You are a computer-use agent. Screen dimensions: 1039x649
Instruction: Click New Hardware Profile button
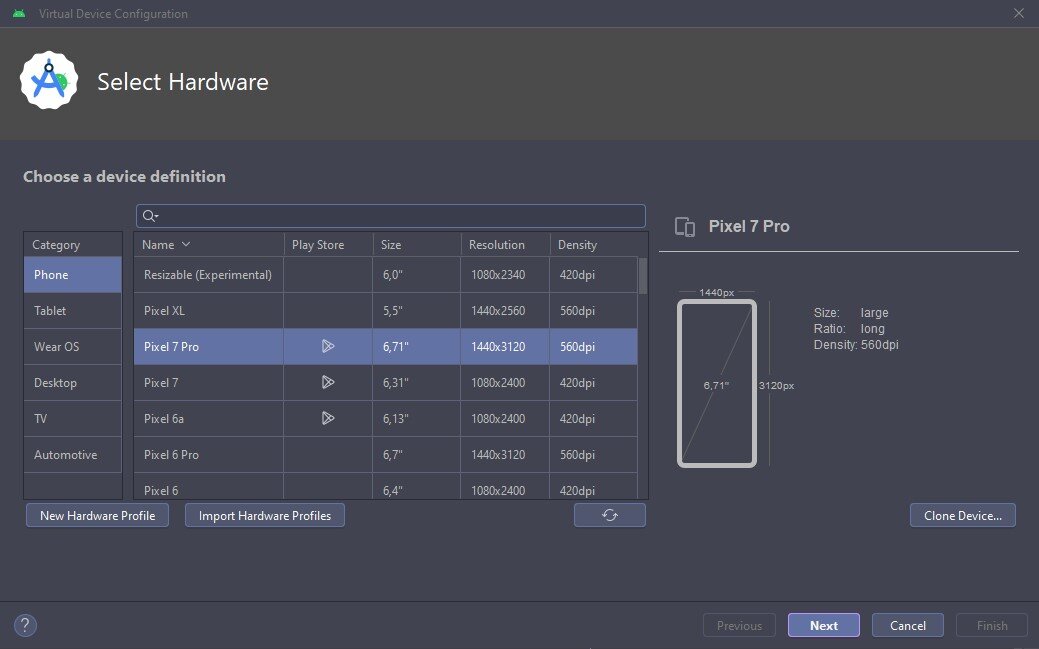97,515
